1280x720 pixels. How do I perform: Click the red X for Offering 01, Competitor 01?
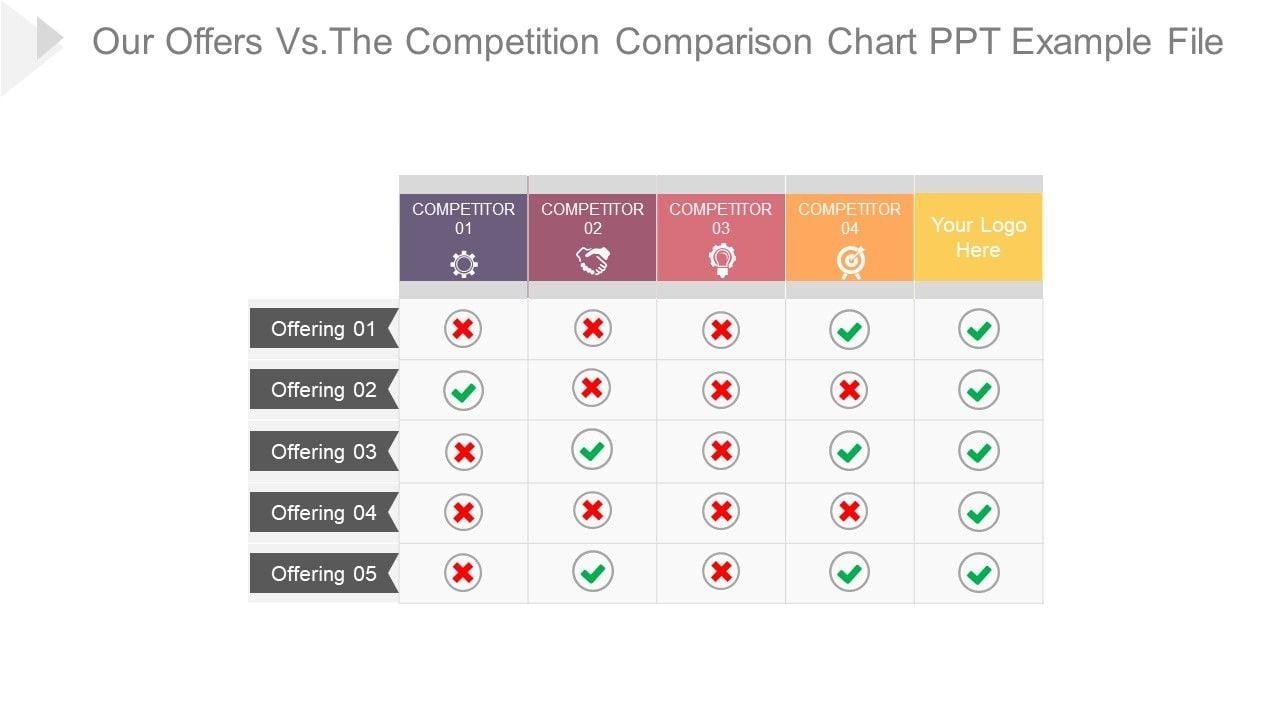(463, 329)
